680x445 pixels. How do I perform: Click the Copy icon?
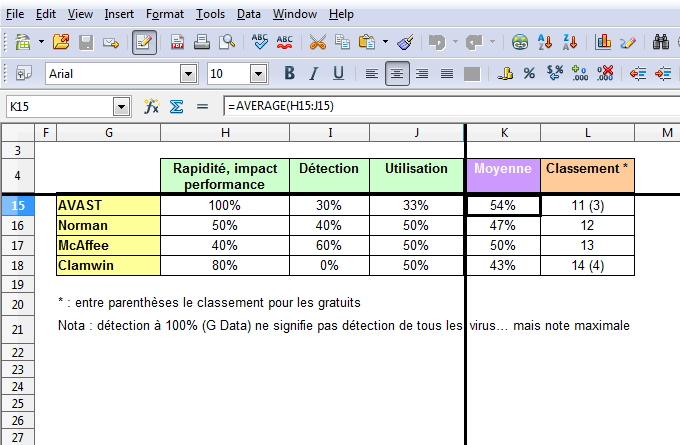tap(342, 43)
